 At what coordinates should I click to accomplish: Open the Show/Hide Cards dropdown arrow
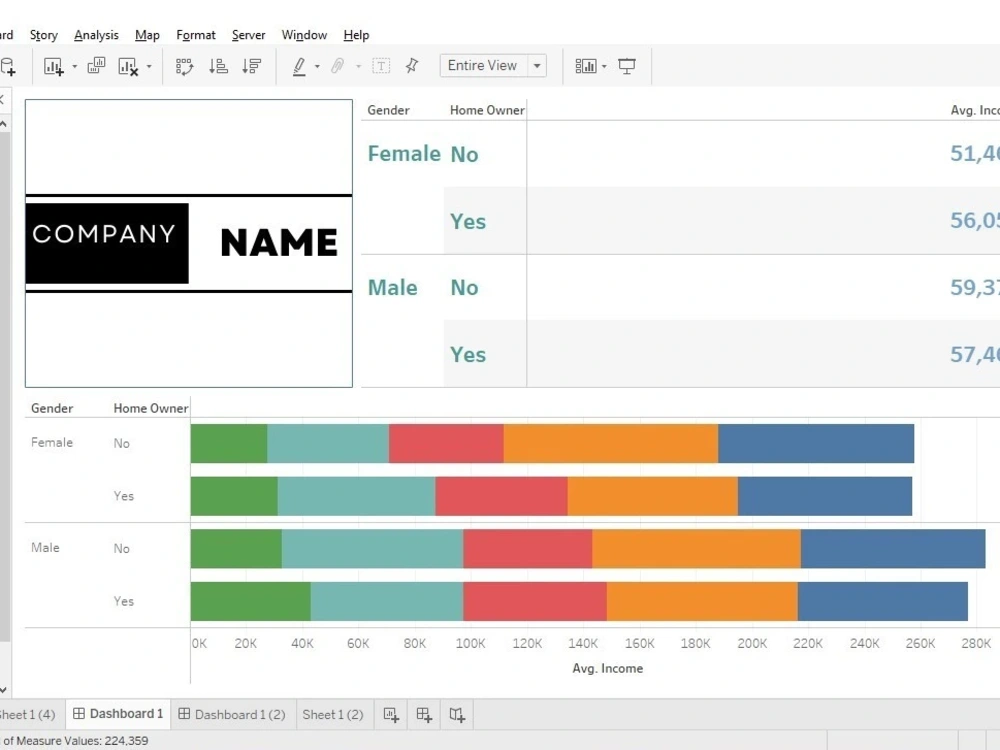[x=604, y=65]
